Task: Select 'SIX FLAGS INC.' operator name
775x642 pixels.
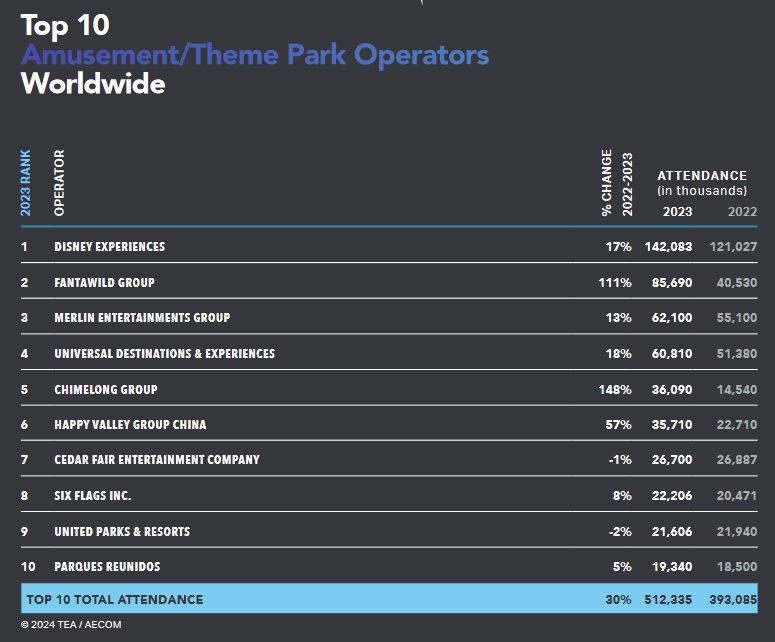Action: tap(92, 496)
